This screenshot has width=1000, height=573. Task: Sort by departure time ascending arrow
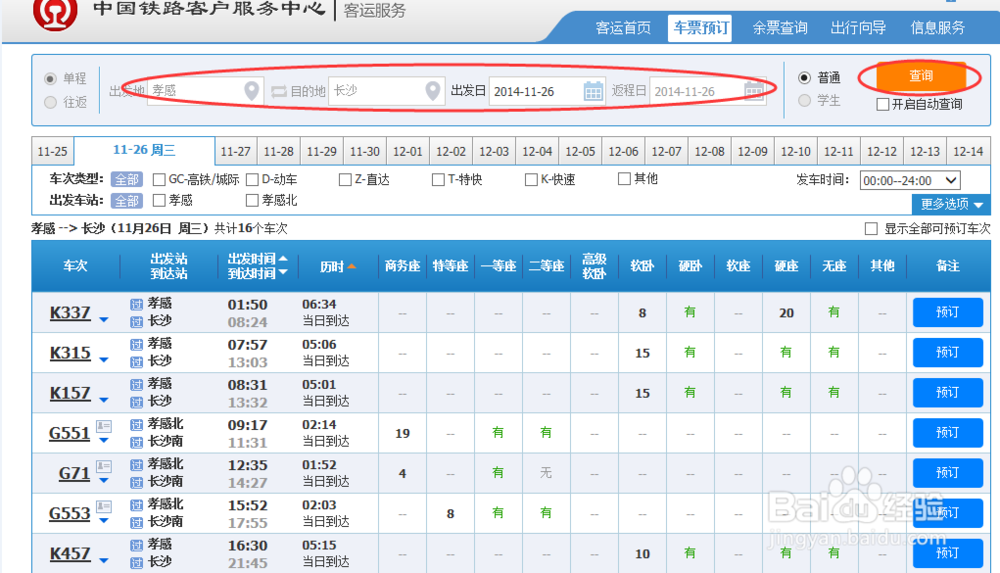283,258
